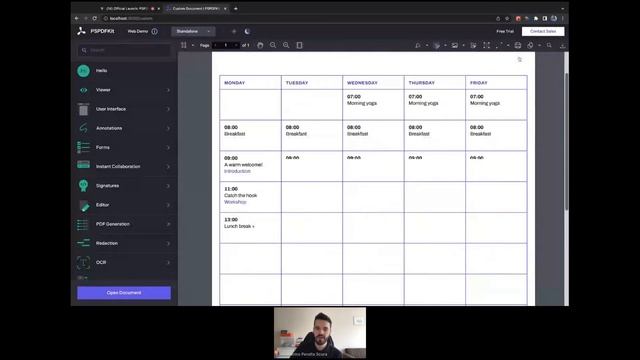Screen dimensions: 640x360
Task: Expand the image tool dropdown arrow
Action: pyautogui.click(x=463, y=45)
